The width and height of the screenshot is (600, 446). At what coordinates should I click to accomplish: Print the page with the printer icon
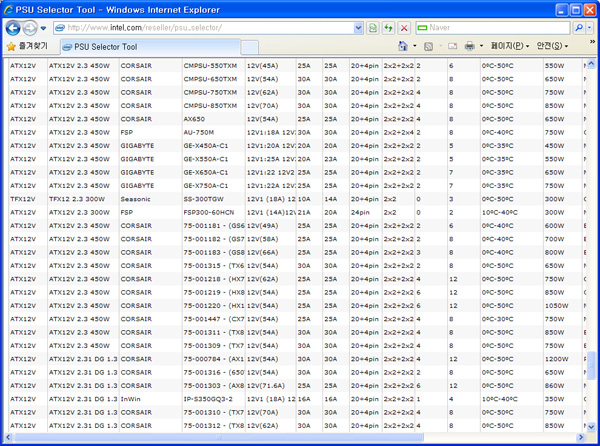click(x=470, y=46)
